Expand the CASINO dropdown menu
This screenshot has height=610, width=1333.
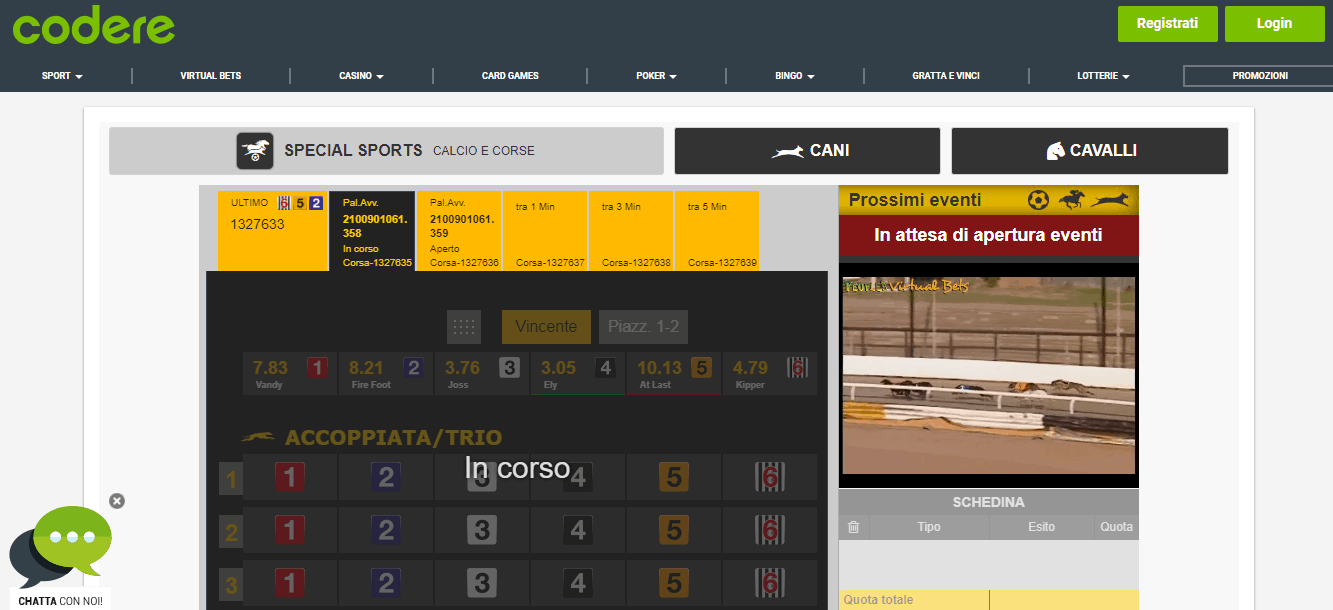[361, 76]
